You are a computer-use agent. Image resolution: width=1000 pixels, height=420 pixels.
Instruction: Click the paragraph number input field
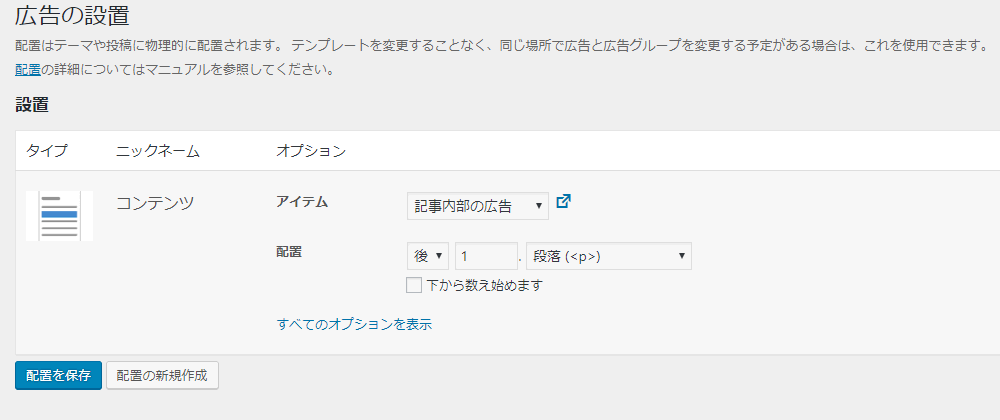486,256
